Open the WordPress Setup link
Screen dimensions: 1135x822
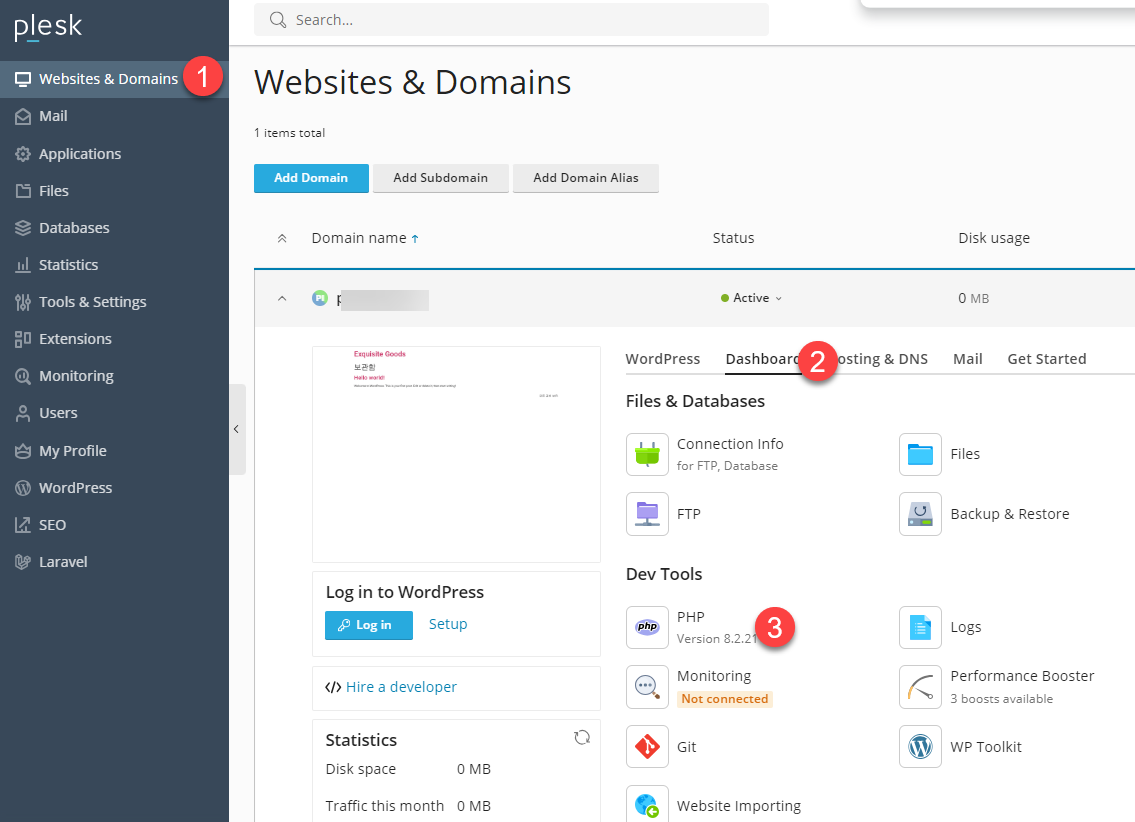tap(448, 624)
